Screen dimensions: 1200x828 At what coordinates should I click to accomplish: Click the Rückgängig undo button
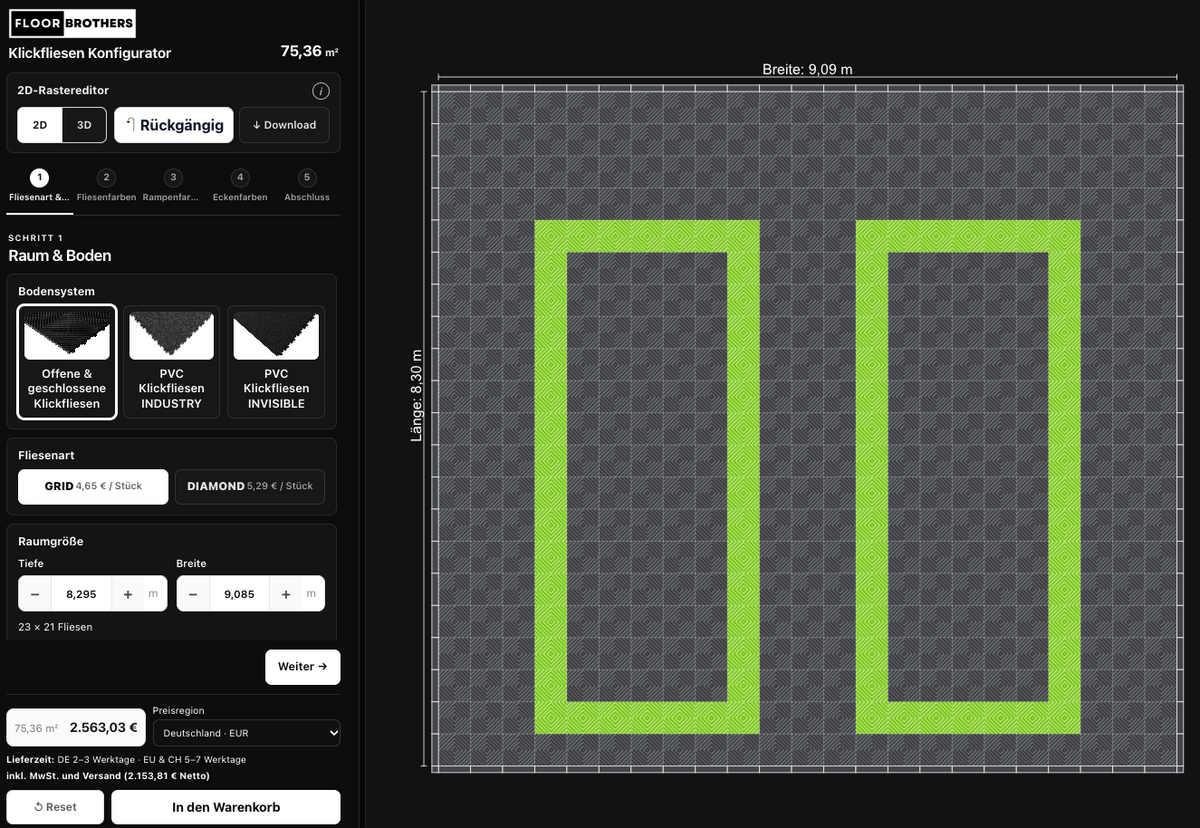(x=174, y=125)
